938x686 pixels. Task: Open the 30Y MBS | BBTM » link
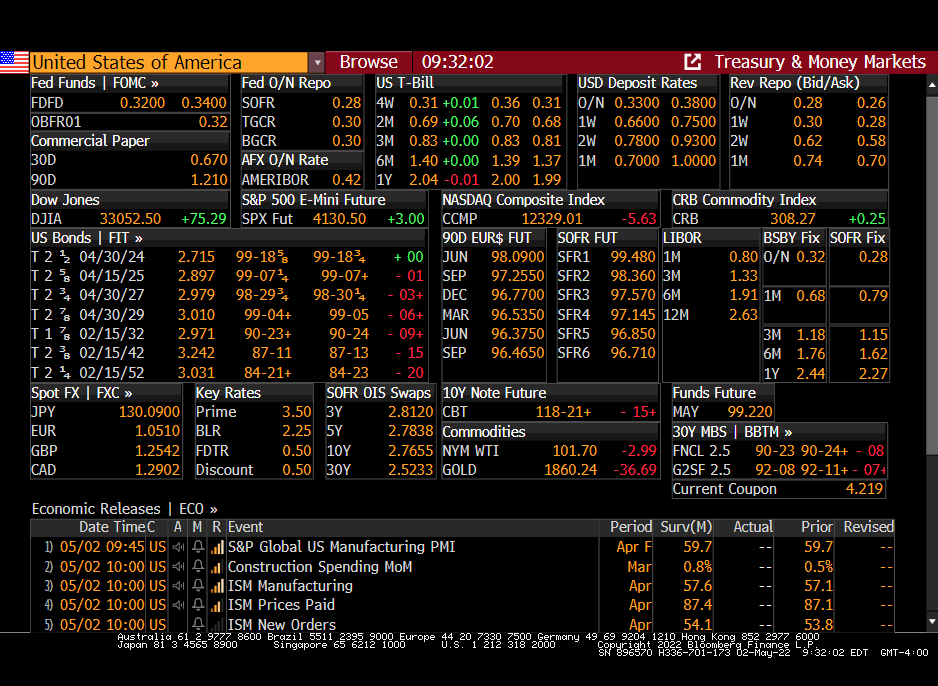coord(732,432)
